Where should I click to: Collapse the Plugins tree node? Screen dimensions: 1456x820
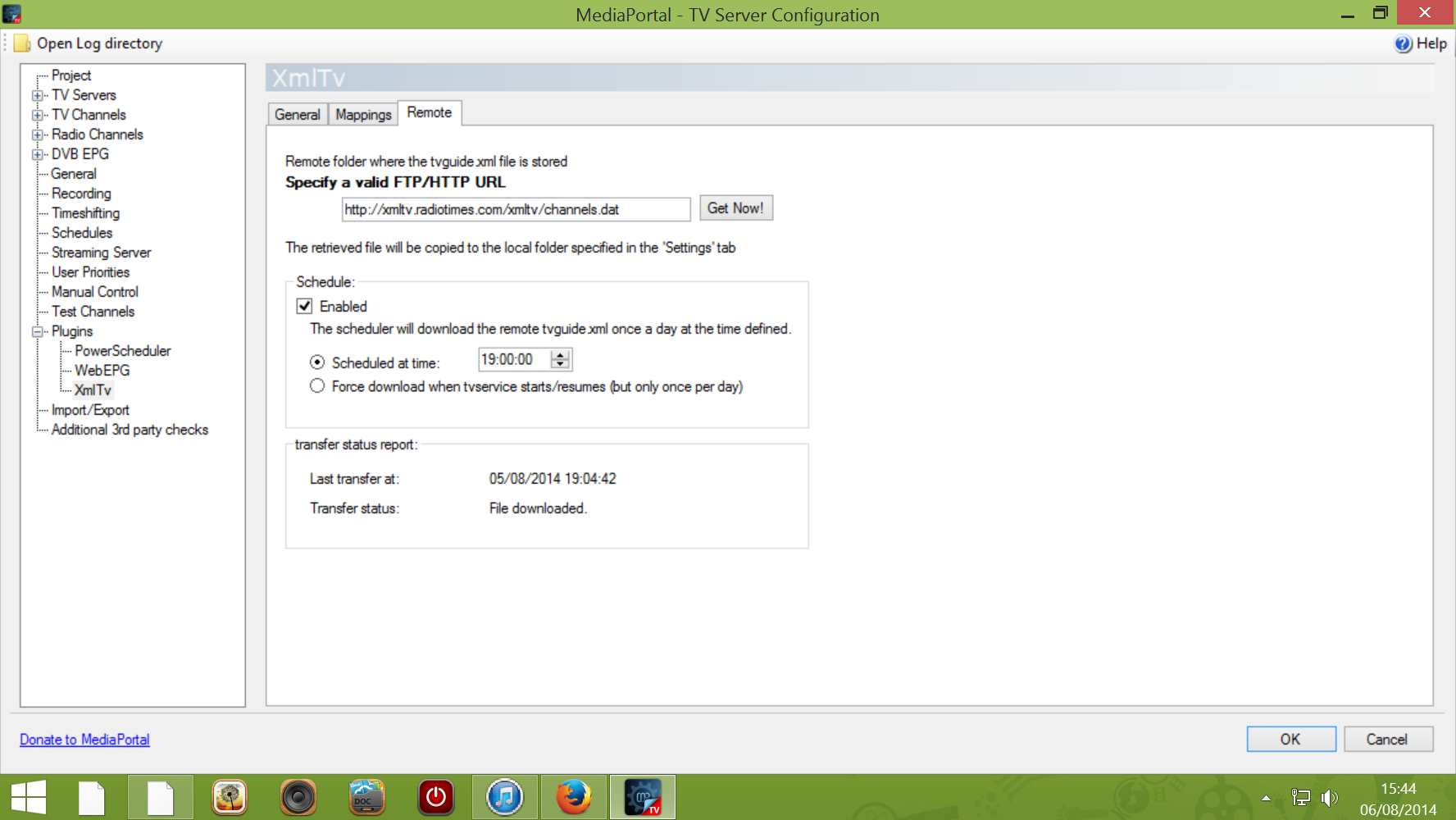click(37, 332)
